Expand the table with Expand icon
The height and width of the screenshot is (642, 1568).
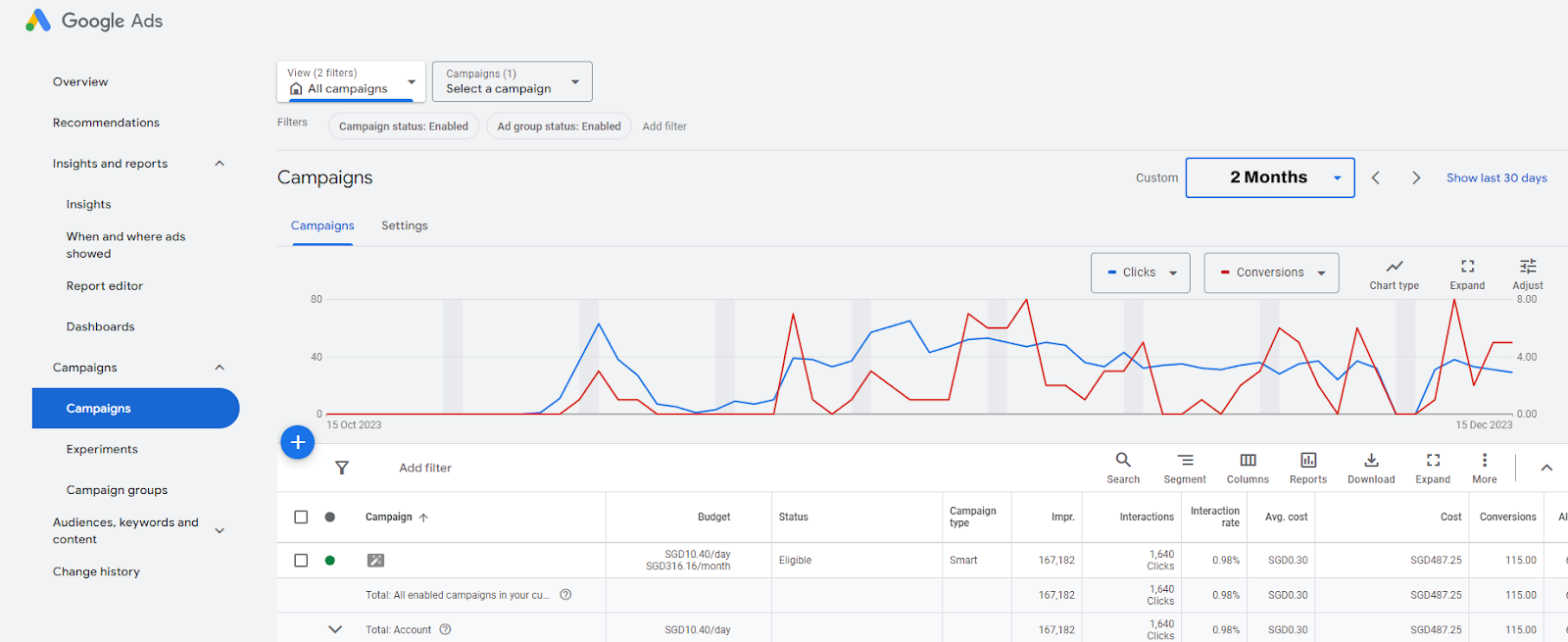[x=1433, y=468]
